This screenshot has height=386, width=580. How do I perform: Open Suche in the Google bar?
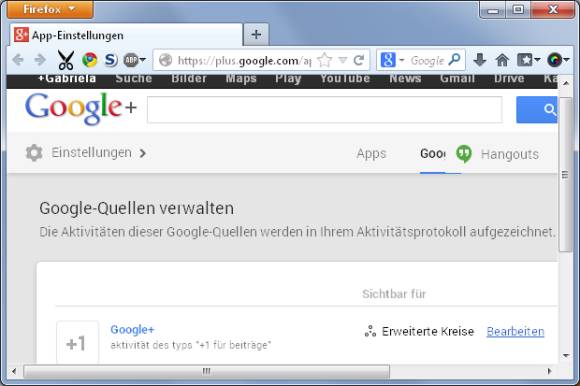coord(134,78)
